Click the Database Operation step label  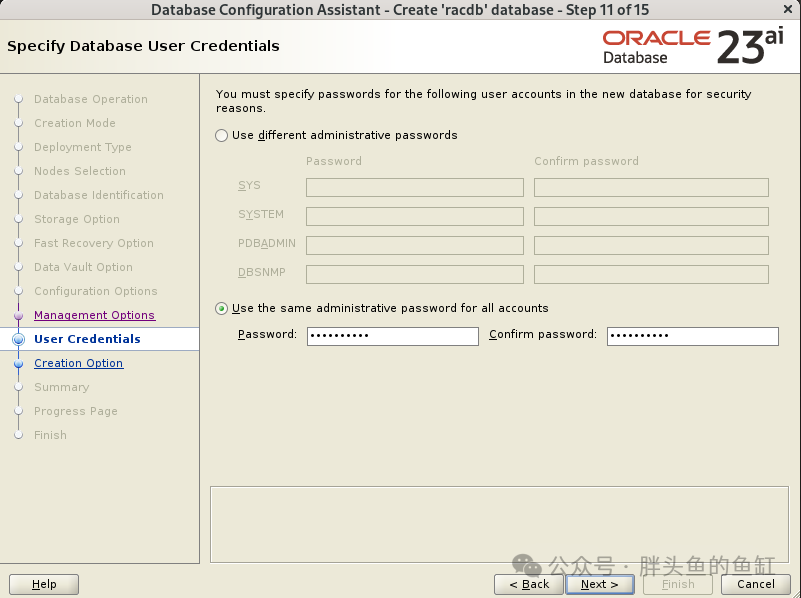click(x=91, y=99)
